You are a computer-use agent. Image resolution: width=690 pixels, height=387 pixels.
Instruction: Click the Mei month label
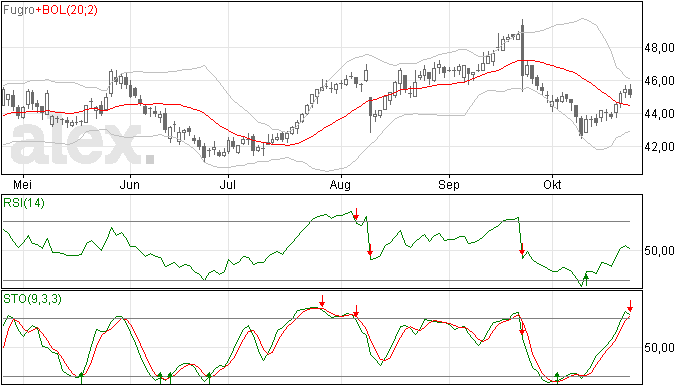coord(22,184)
